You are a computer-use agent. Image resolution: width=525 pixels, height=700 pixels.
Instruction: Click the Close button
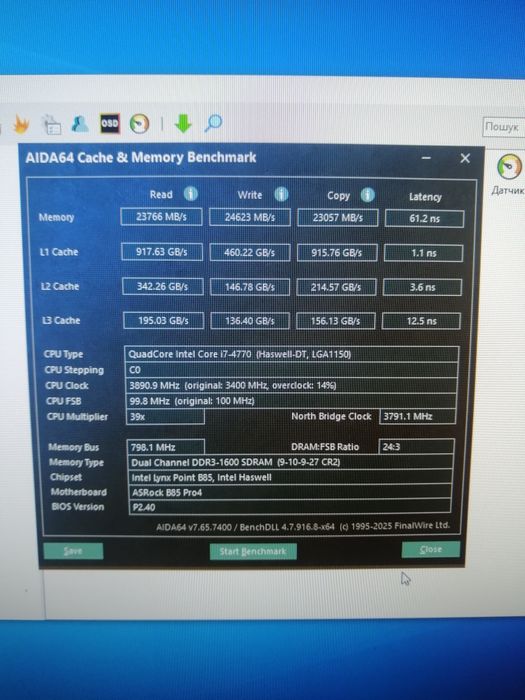click(430, 549)
